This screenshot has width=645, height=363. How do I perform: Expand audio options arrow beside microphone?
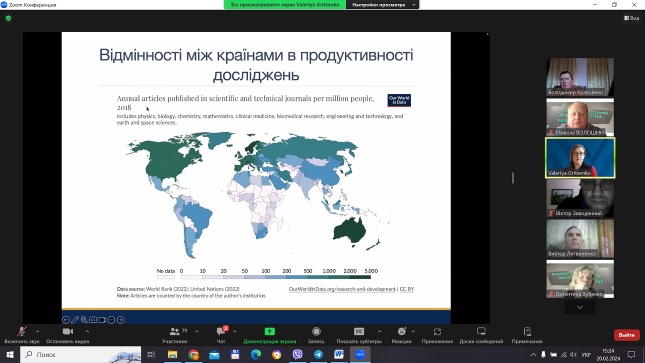click(x=37, y=331)
